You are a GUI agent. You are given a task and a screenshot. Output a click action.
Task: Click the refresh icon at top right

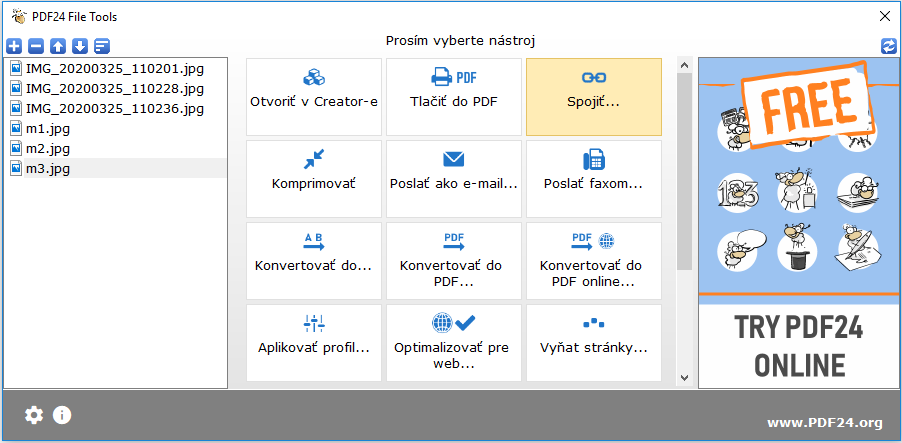click(x=889, y=46)
